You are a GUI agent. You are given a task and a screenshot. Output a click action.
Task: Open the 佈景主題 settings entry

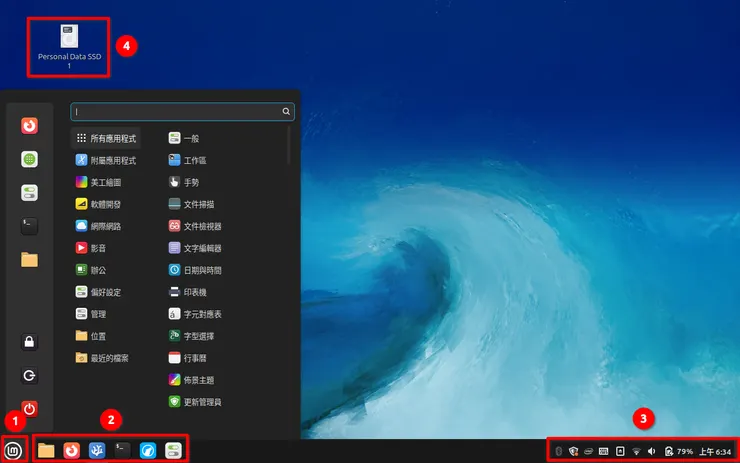tap(192, 380)
